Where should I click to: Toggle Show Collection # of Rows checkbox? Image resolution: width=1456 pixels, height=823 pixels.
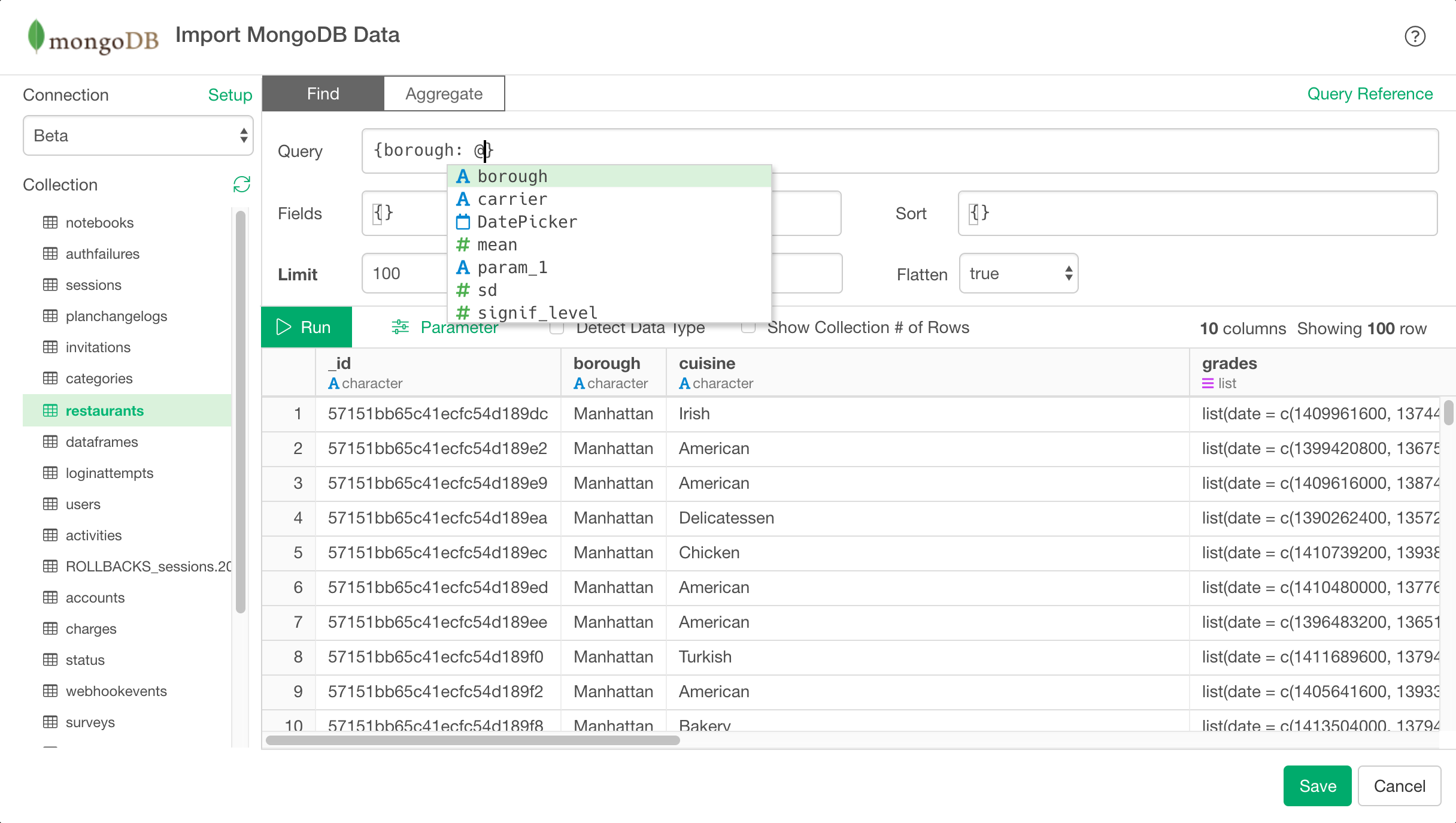pyautogui.click(x=748, y=328)
